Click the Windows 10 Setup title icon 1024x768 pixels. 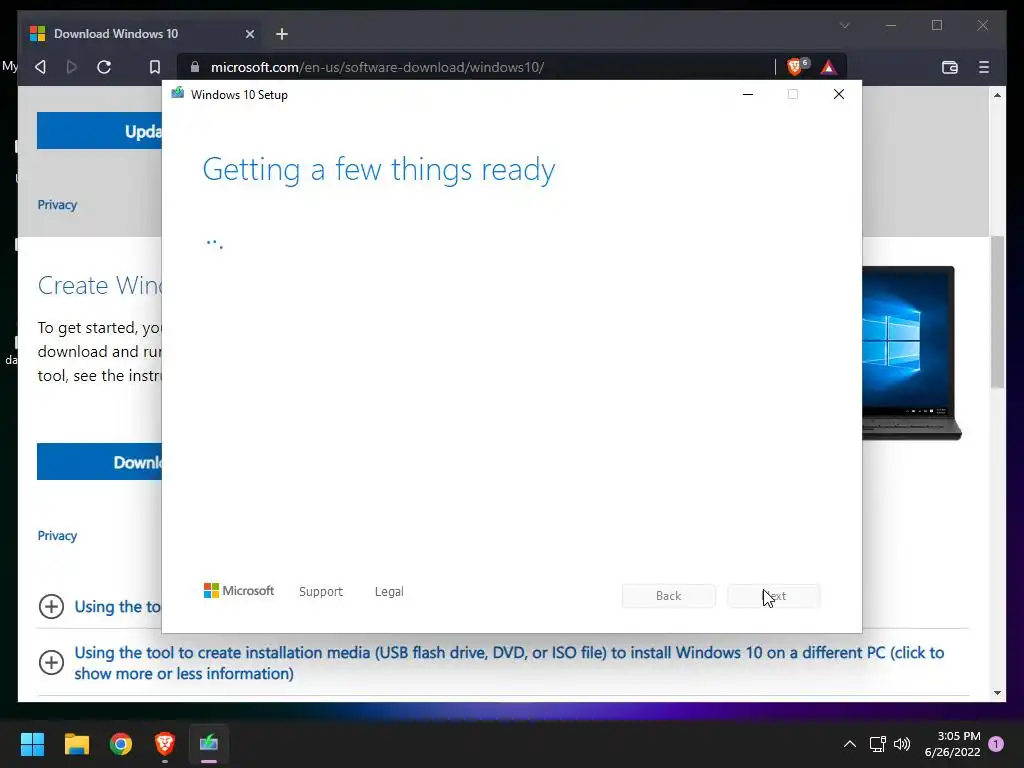(178, 93)
